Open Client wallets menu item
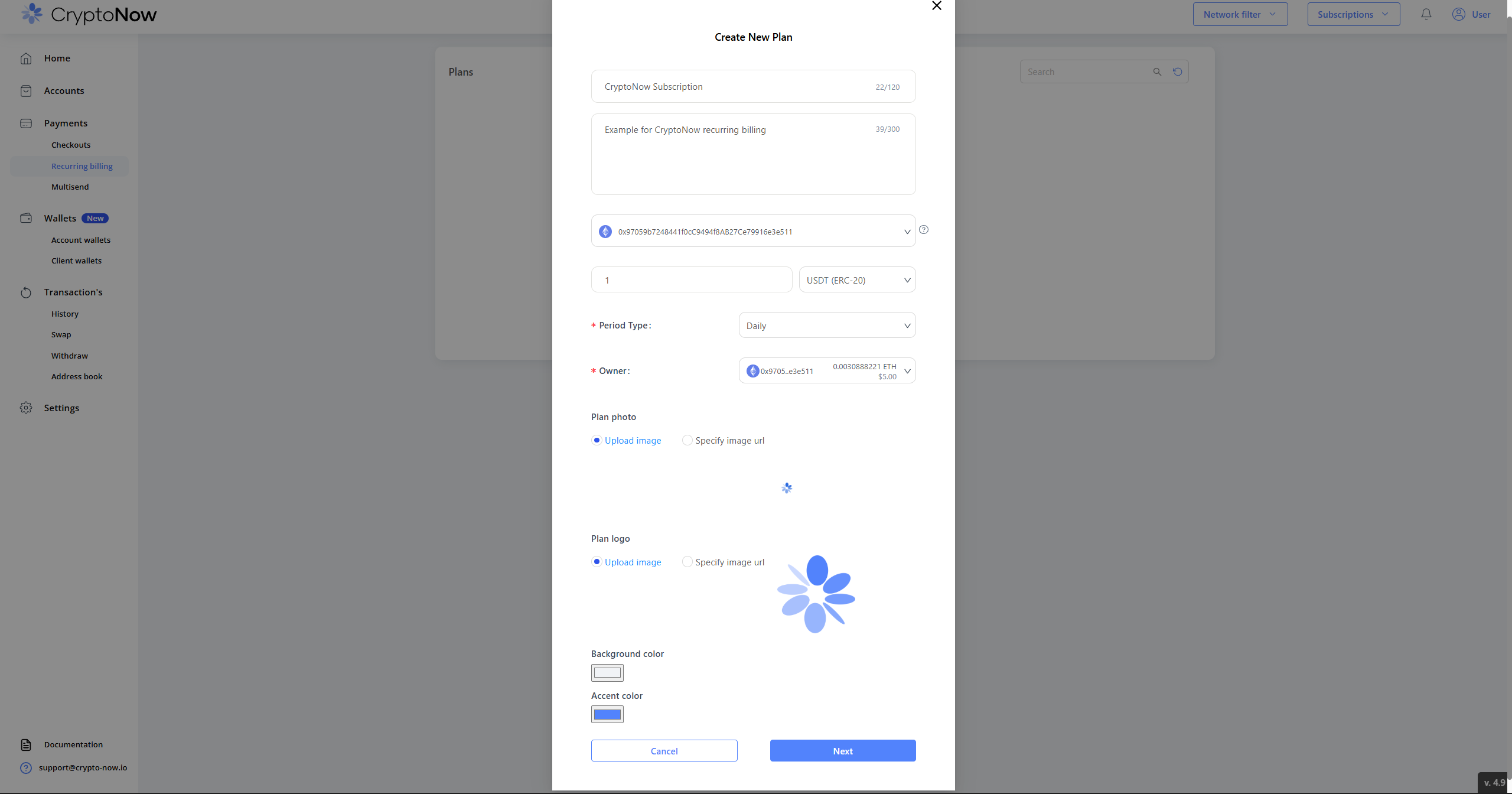1512x794 pixels. (76, 261)
